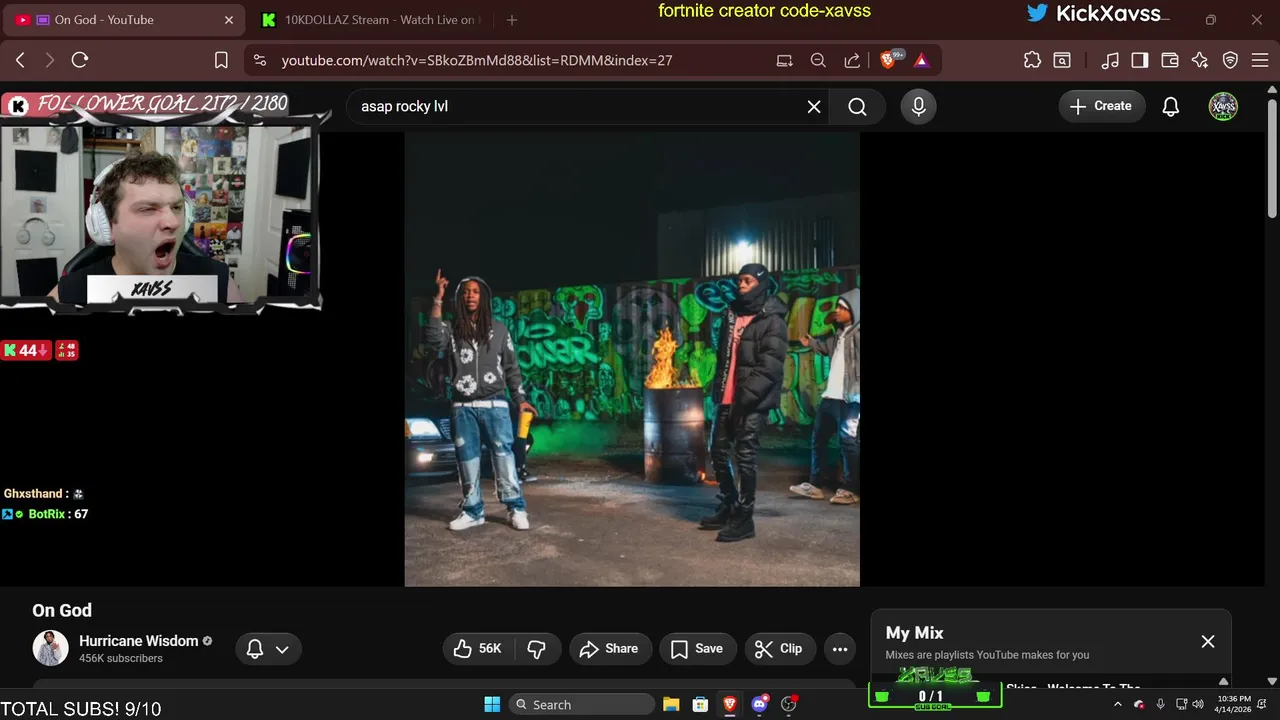This screenshot has width=1280, height=720.
Task: Open Brave tab search icon
Action: [1062, 60]
